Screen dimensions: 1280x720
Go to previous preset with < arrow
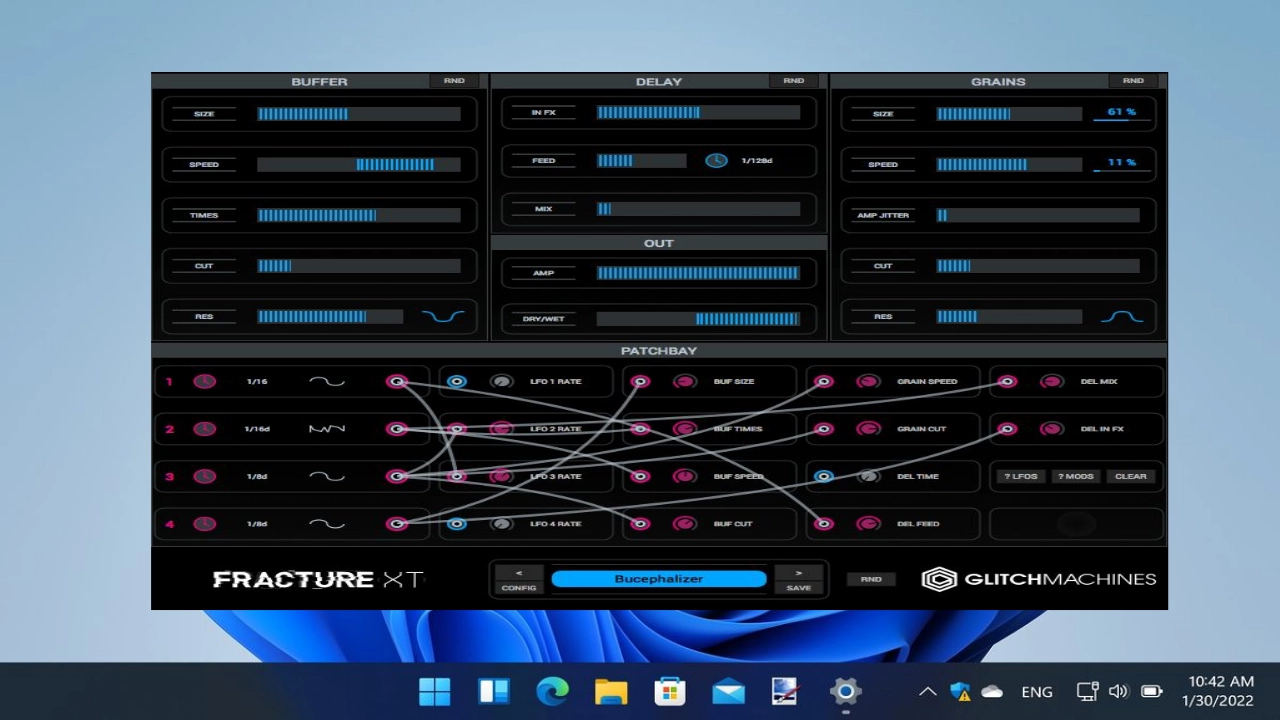(519, 573)
